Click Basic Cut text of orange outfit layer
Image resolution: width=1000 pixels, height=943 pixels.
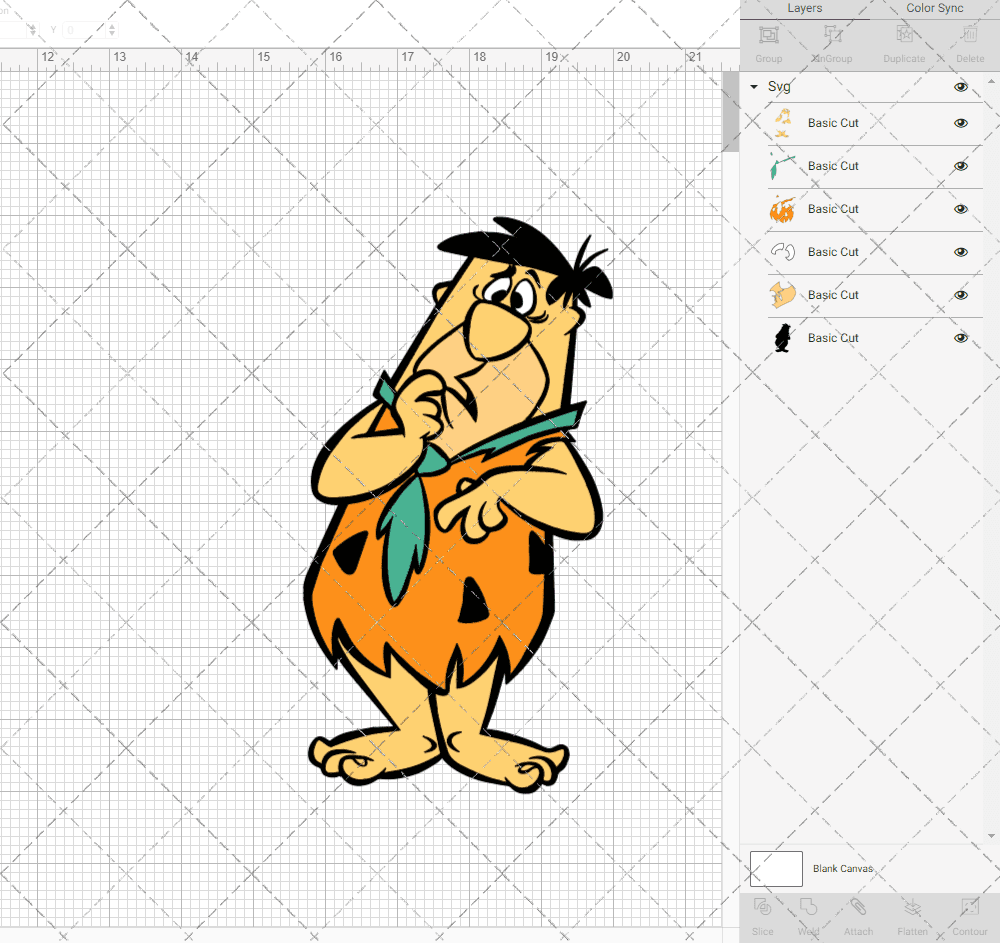[x=833, y=209]
